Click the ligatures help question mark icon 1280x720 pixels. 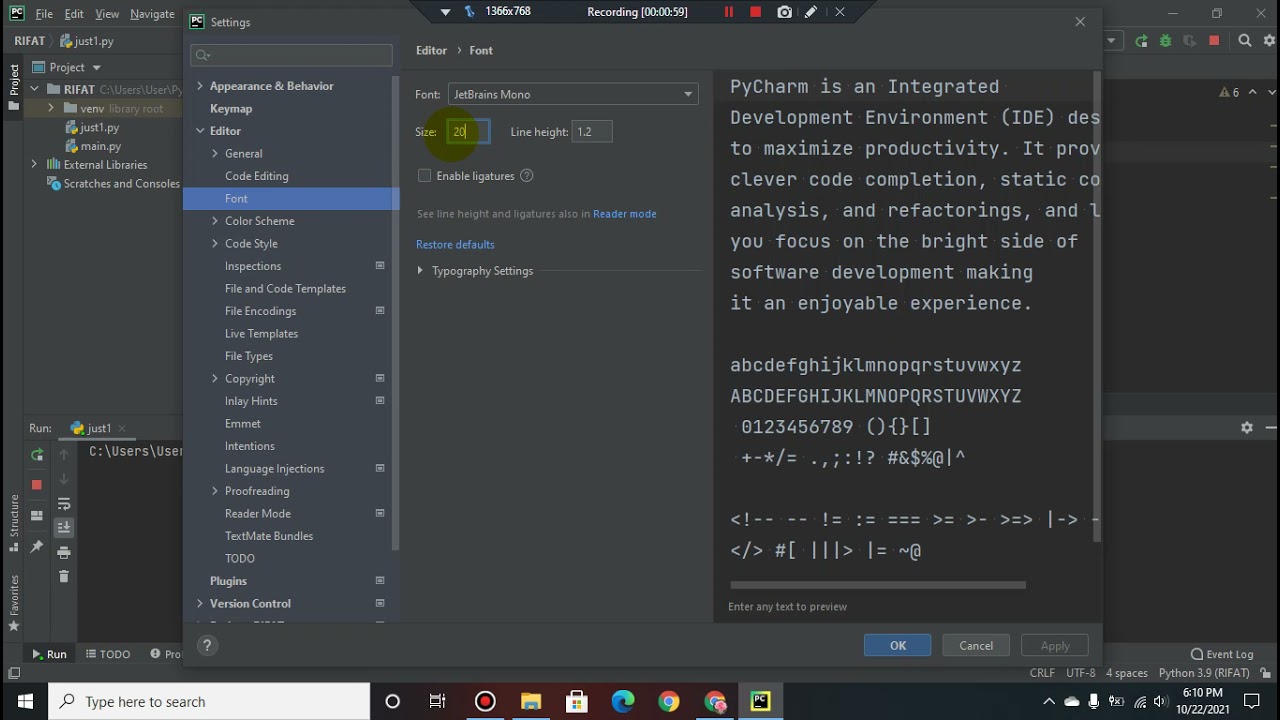[x=526, y=176]
